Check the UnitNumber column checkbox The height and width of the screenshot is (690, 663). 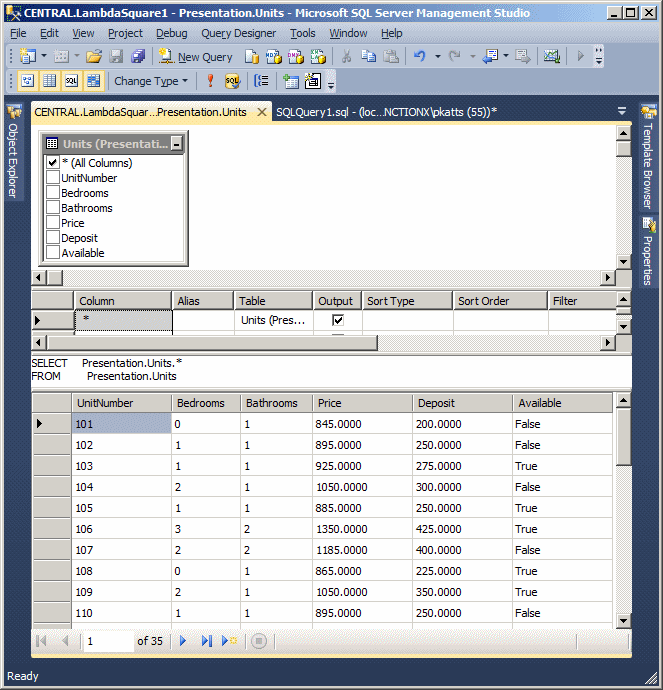click(x=53, y=177)
